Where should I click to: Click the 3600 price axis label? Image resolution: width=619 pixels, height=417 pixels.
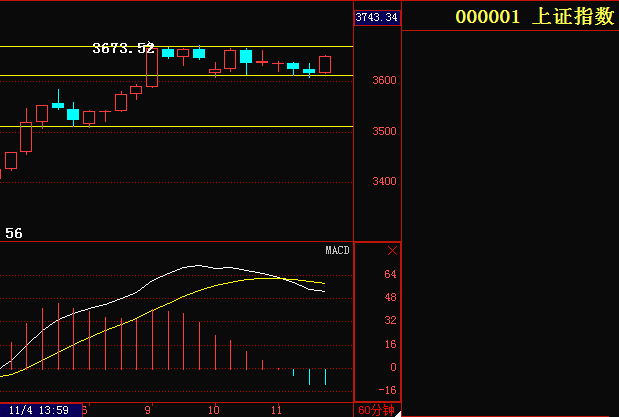[384, 80]
